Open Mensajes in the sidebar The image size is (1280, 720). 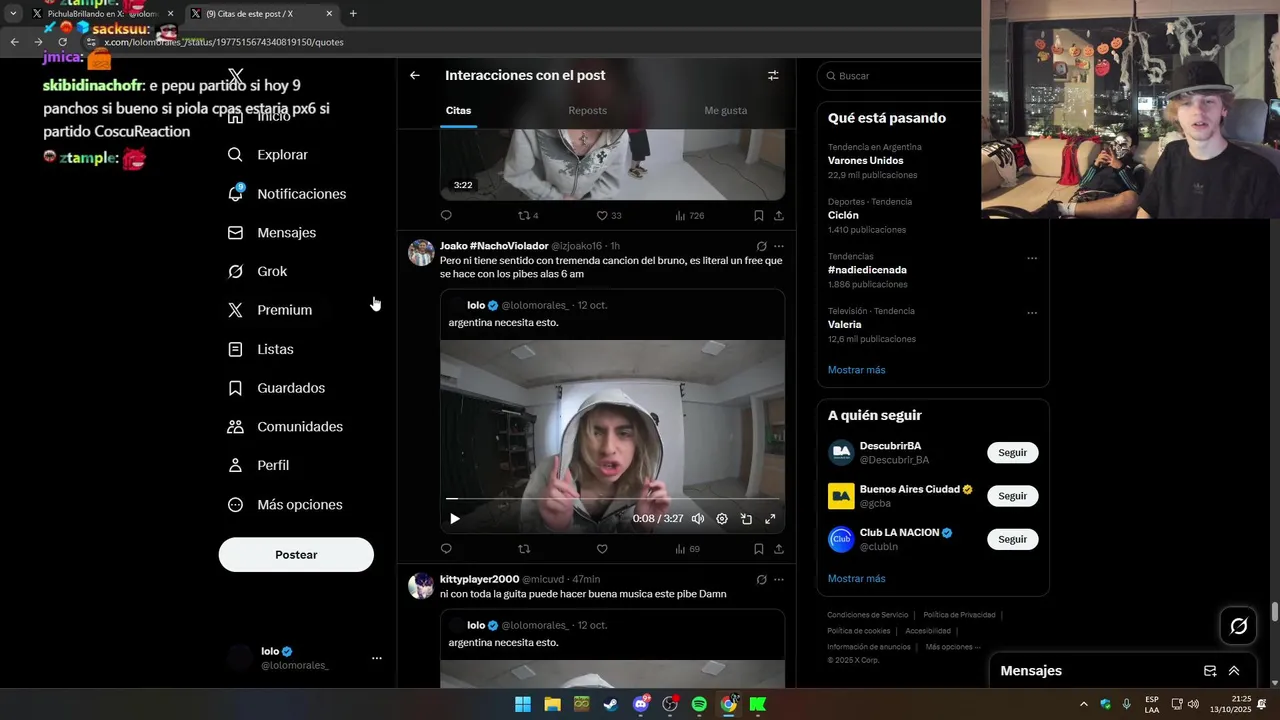click(x=272, y=233)
